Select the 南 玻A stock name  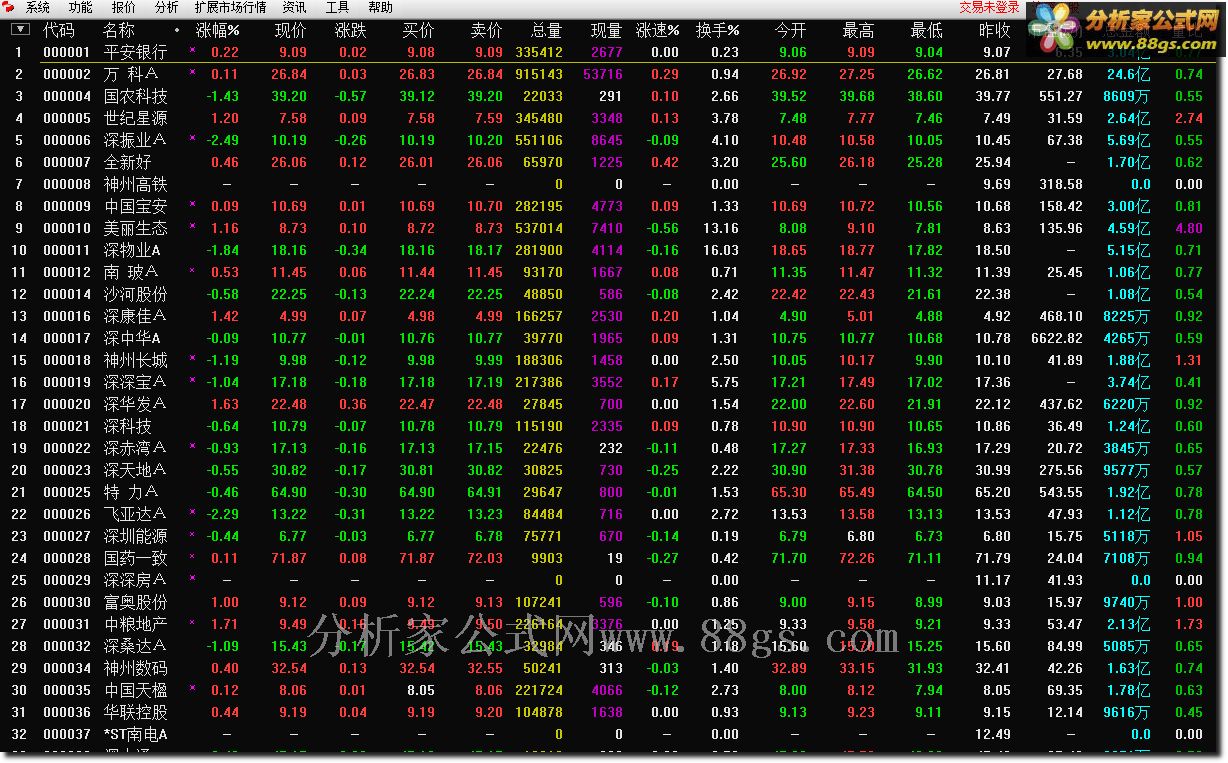131,272
